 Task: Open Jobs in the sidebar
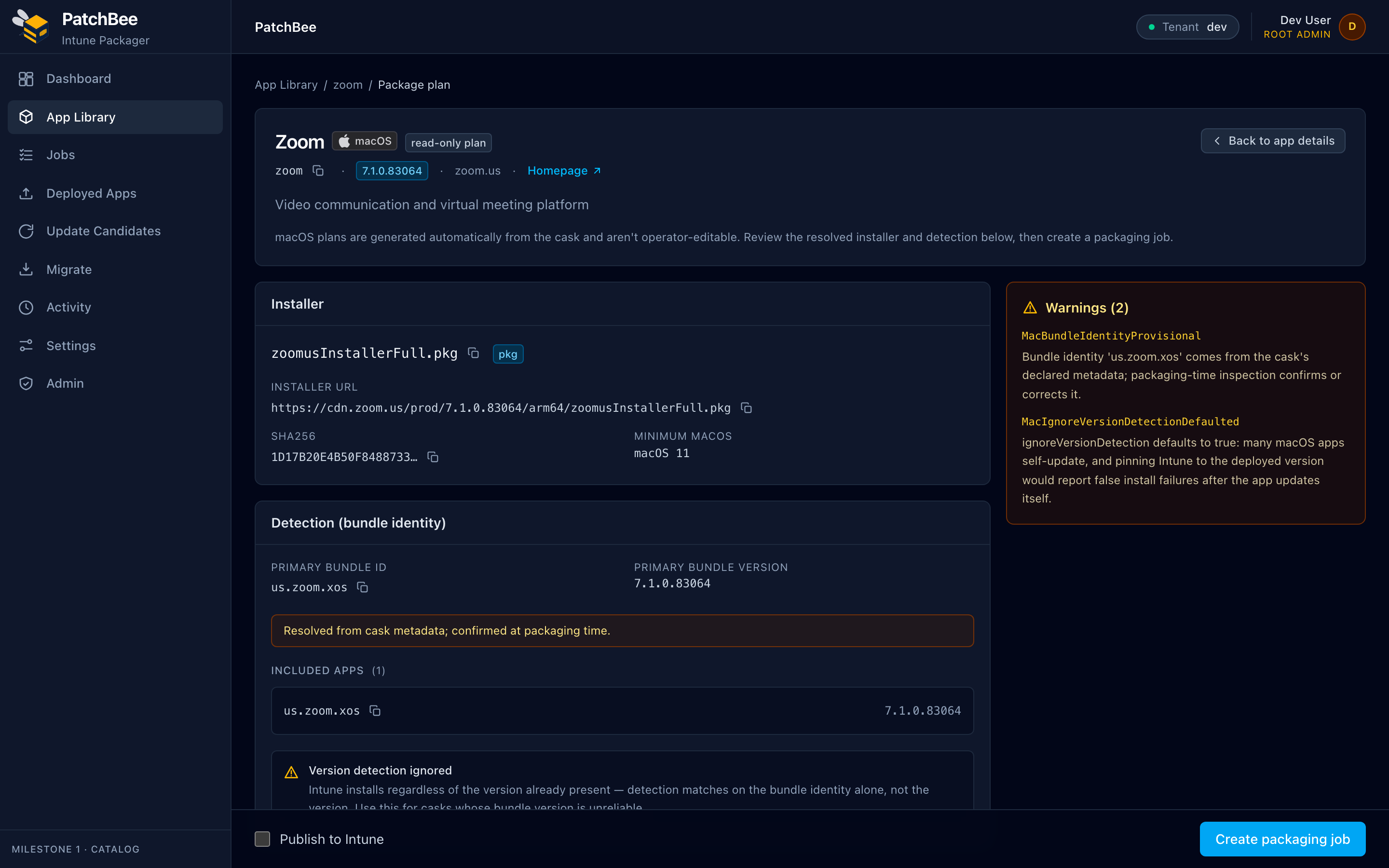[x=115, y=155]
